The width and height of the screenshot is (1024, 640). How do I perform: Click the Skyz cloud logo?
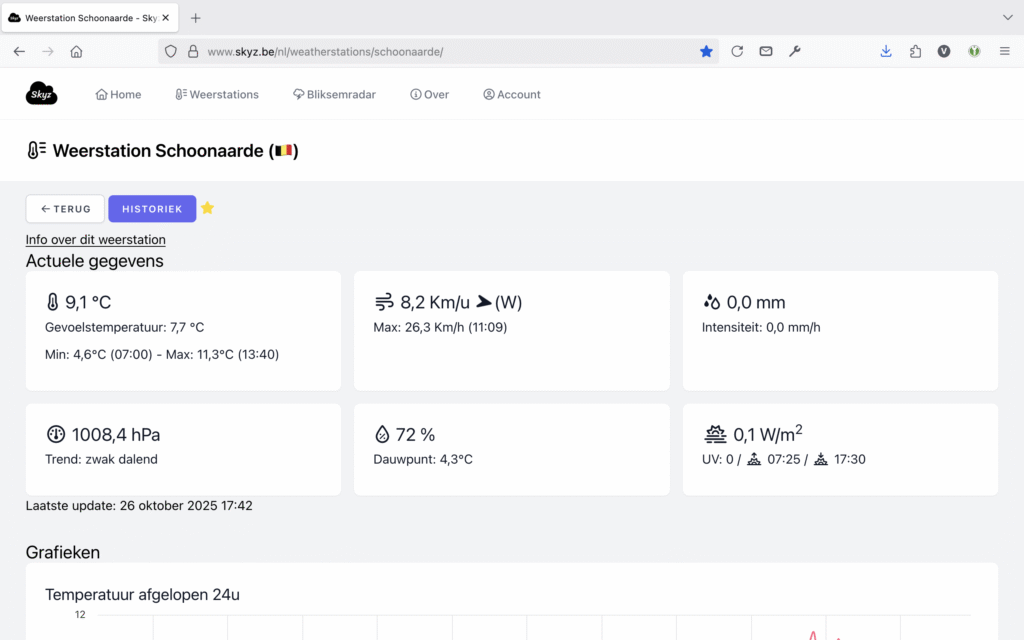point(41,94)
